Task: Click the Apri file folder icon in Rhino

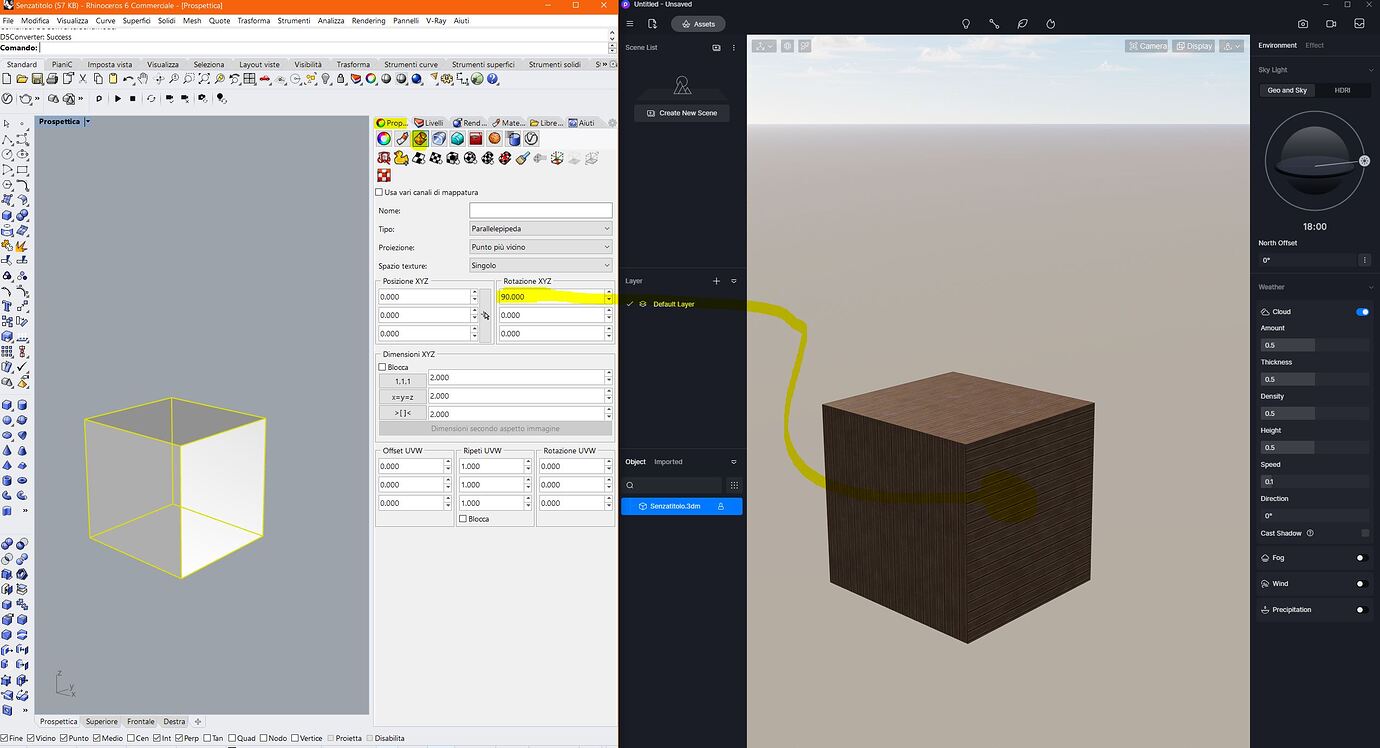Action: point(21,78)
